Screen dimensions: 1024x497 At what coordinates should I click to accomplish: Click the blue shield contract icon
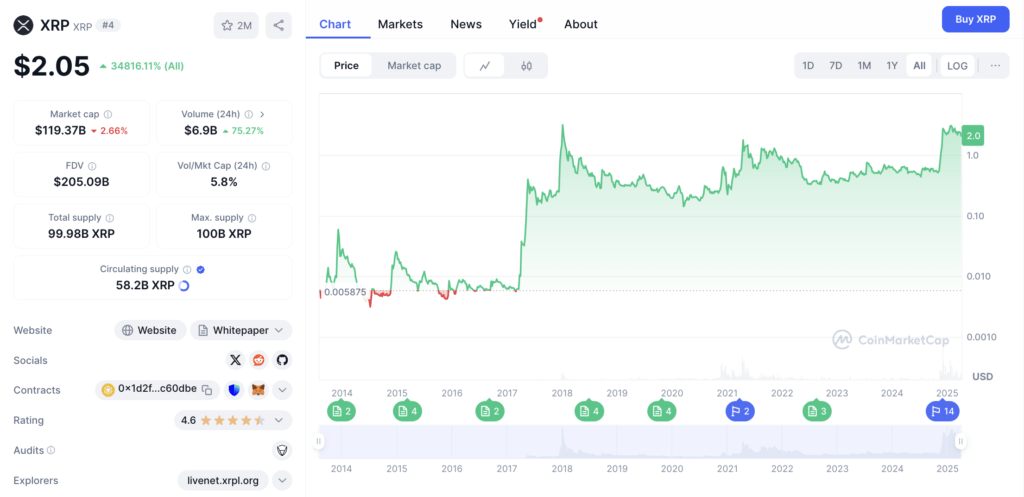coord(235,390)
